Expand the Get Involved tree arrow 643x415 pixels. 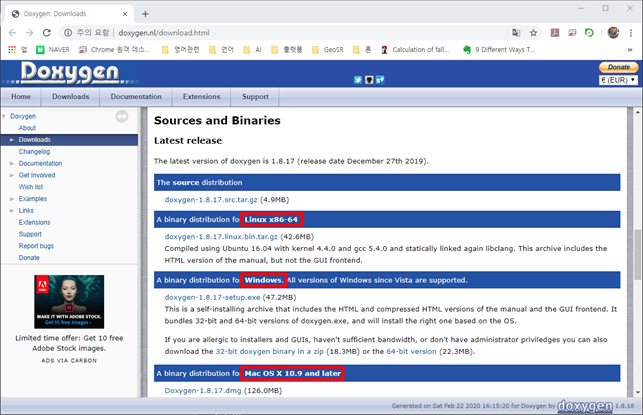12,176
